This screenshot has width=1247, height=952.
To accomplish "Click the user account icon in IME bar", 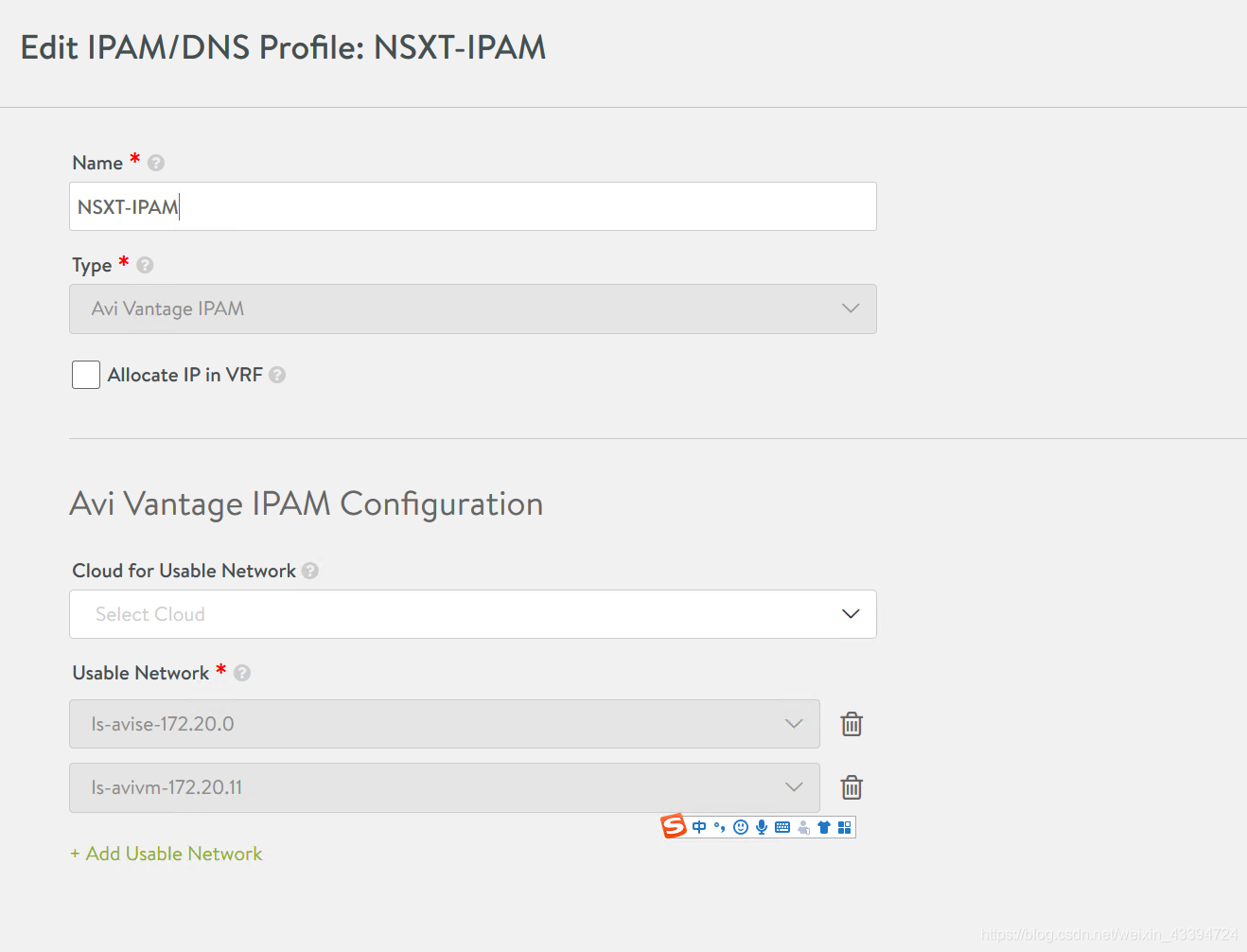I will (803, 827).
